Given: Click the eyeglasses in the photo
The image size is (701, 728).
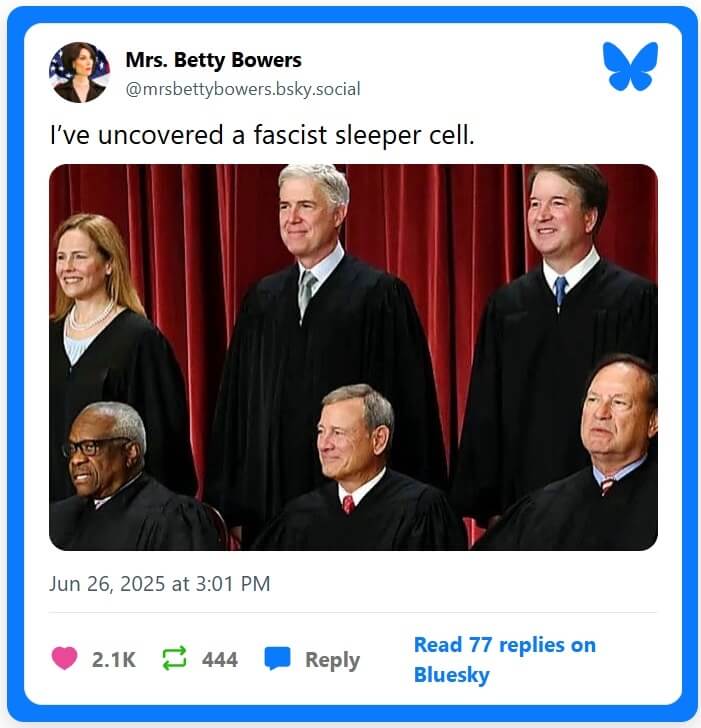Looking at the screenshot, I should (x=93, y=447).
